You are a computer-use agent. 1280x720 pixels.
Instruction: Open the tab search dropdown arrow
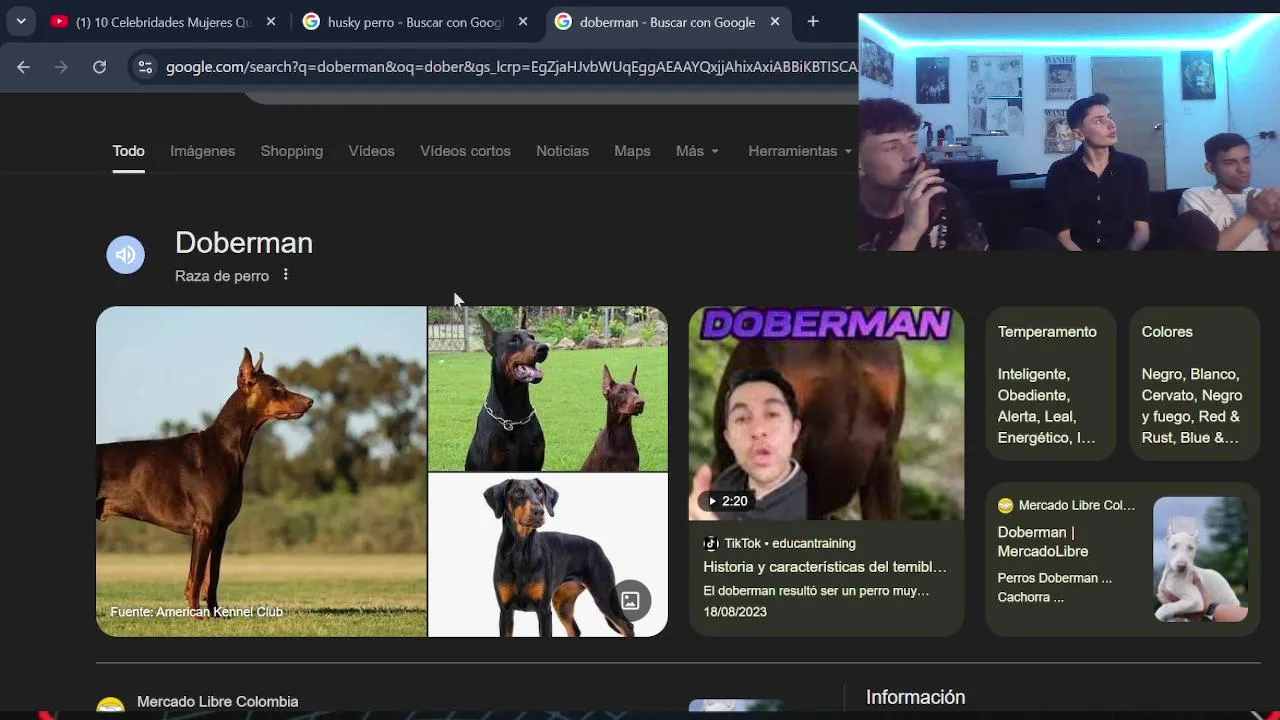tap(21, 21)
